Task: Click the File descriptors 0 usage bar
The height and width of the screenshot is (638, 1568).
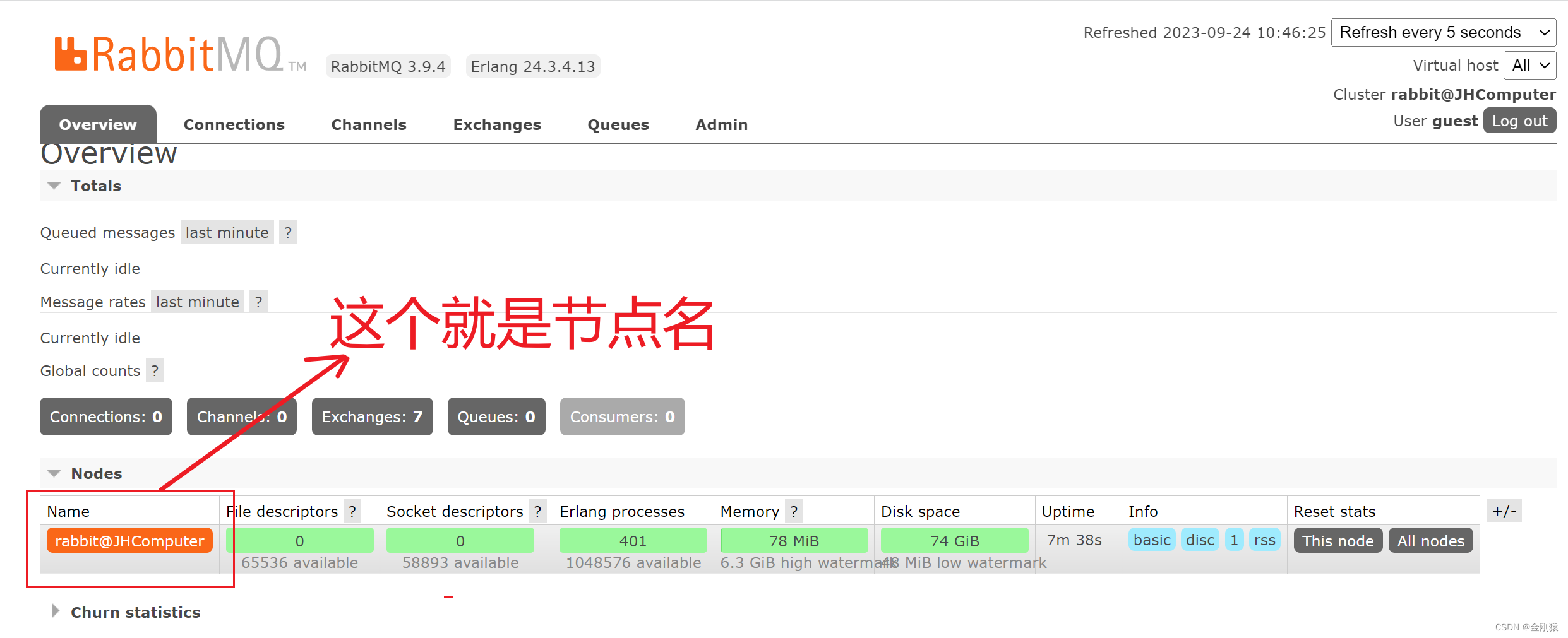Action: (x=300, y=541)
